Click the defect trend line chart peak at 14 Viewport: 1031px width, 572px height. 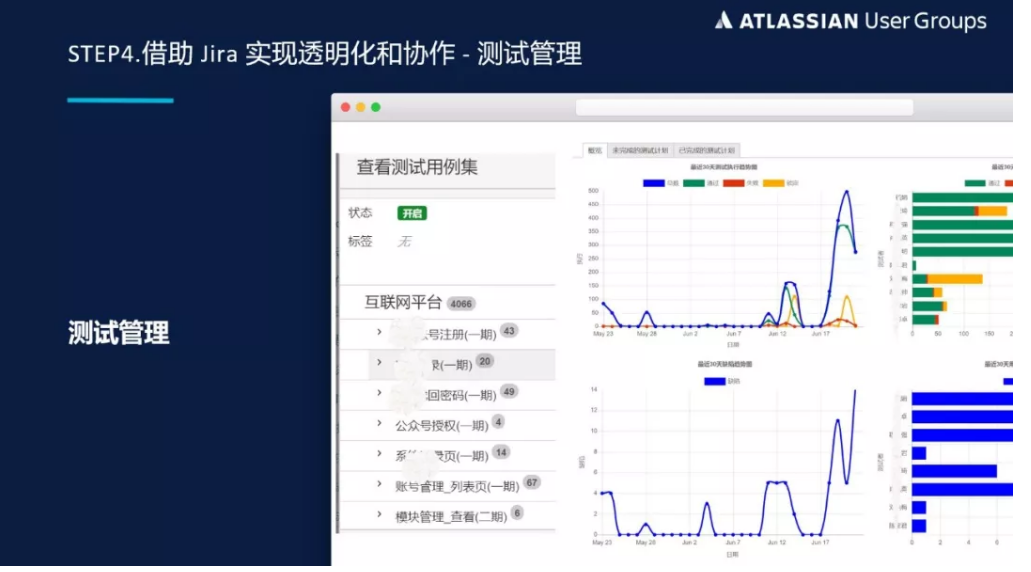point(855,392)
